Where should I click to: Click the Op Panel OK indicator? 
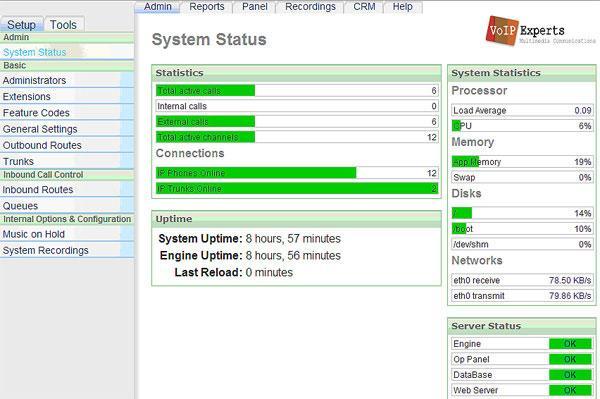[x=570, y=359]
